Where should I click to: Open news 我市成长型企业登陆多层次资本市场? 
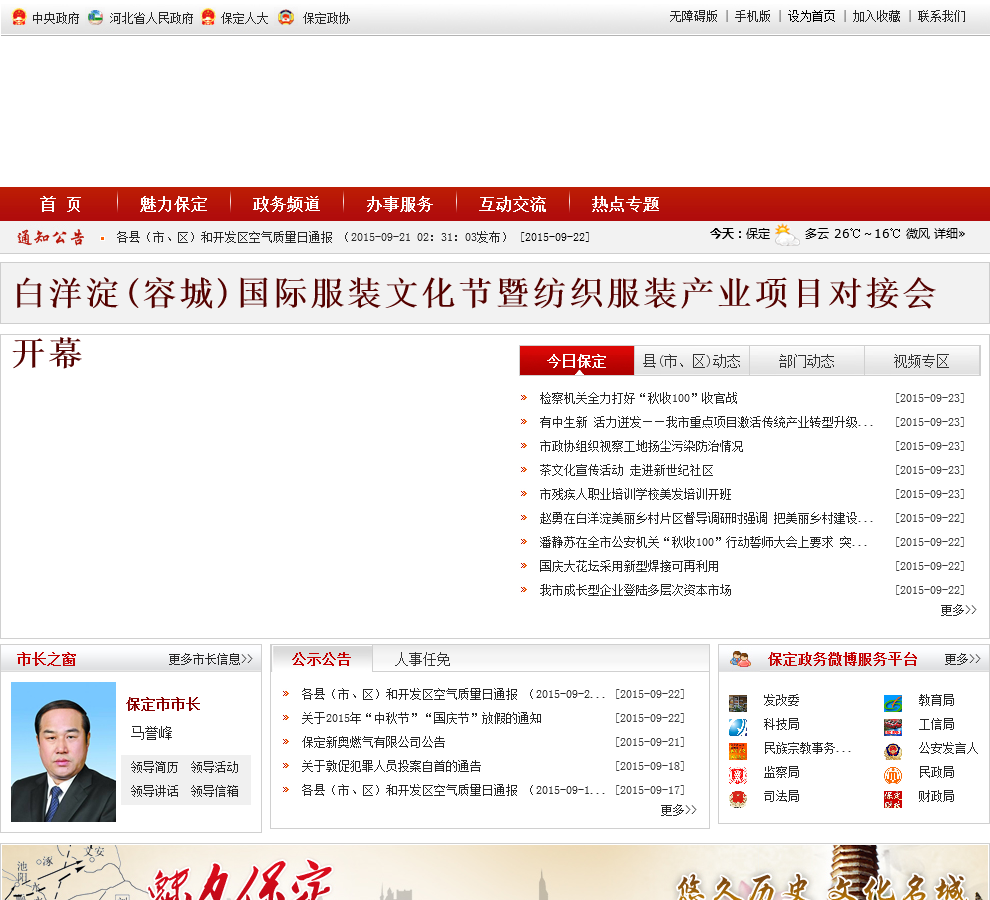(635, 590)
